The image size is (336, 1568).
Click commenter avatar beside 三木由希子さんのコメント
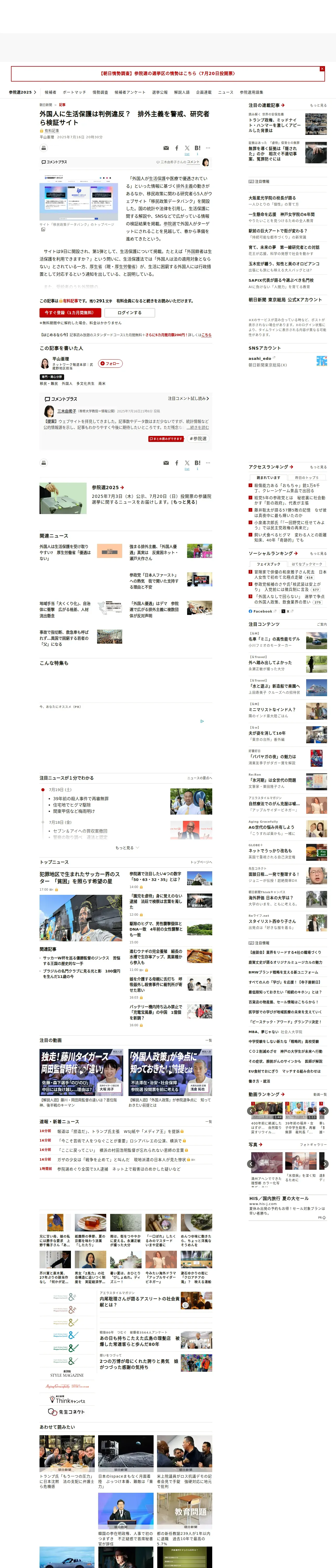click(205, 162)
